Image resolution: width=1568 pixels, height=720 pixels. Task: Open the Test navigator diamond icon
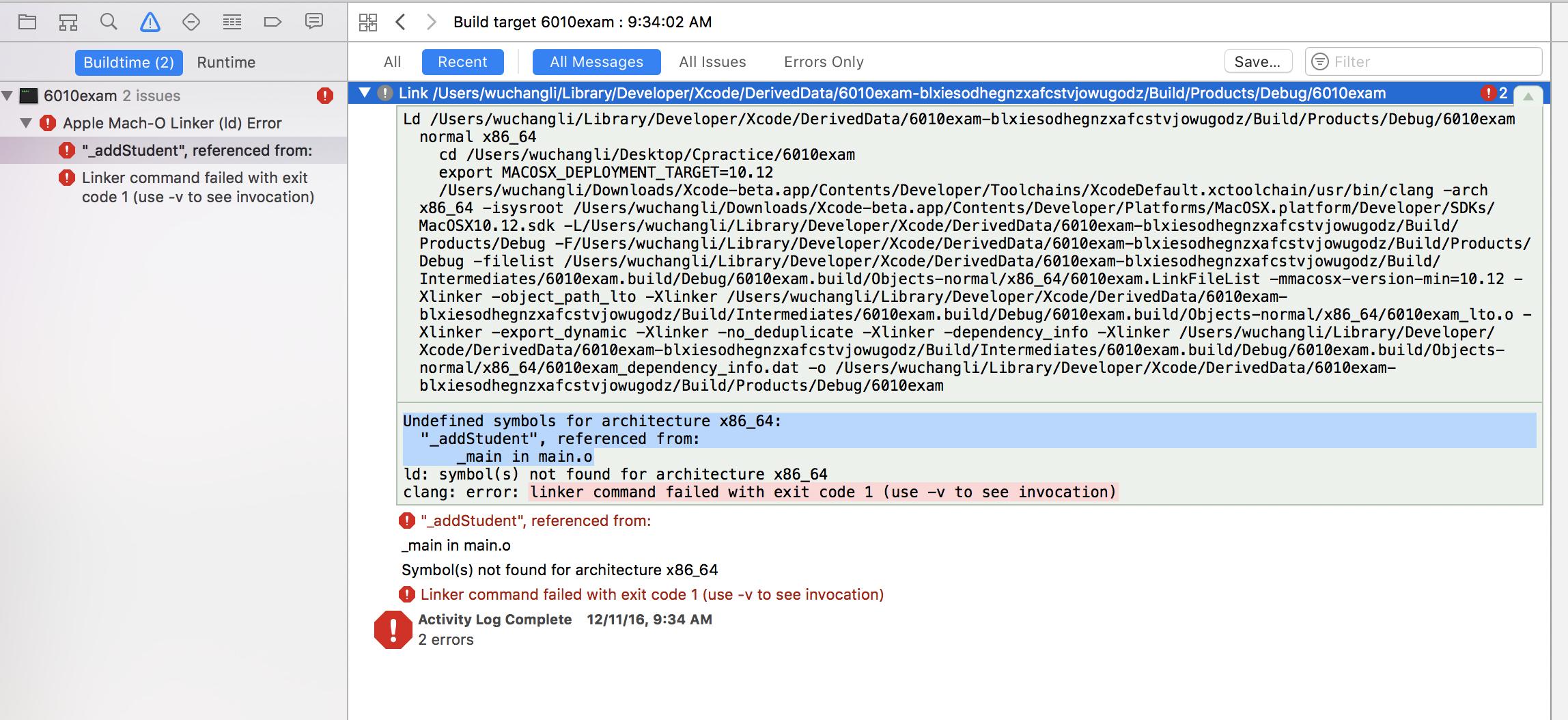[x=191, y=22]
